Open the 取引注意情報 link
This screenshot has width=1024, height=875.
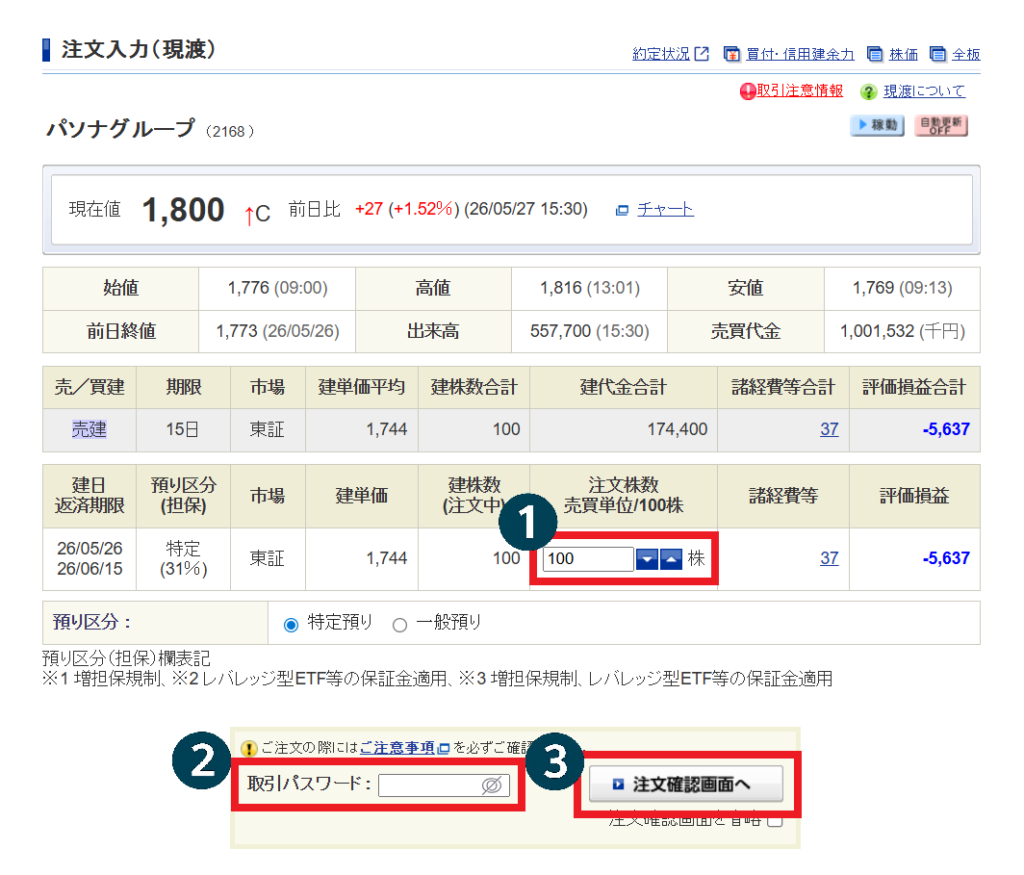[799, 91]
